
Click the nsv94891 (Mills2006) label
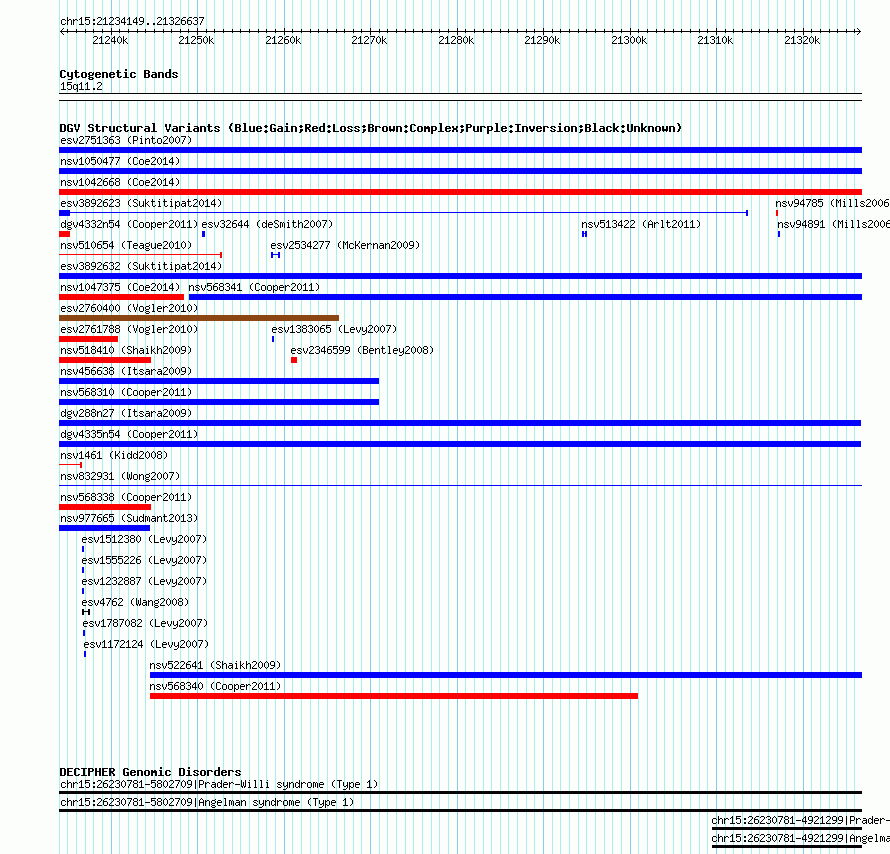pyautogui.click(x=833, y=224)
